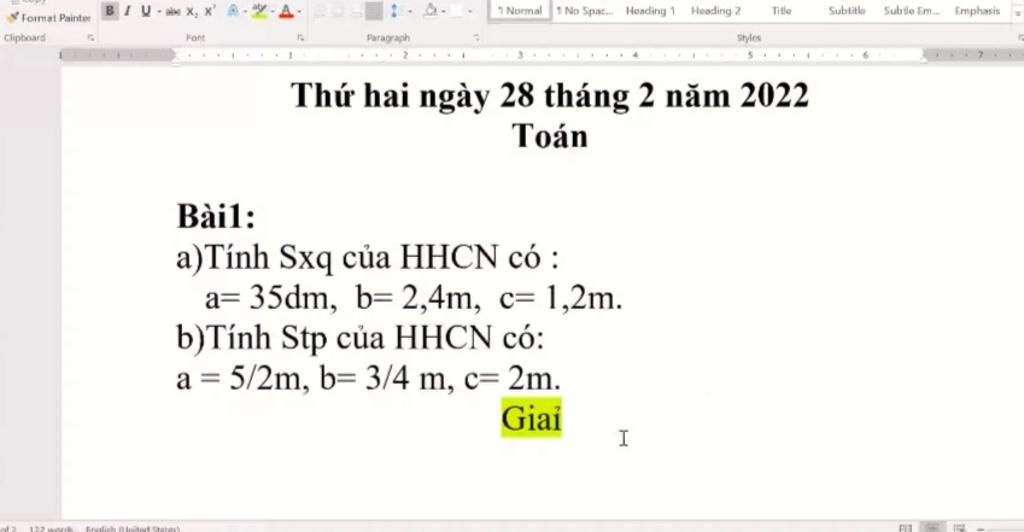Apply Strikethrough formatting
This screenshot has height=532, width=1024.
(172, 11)
